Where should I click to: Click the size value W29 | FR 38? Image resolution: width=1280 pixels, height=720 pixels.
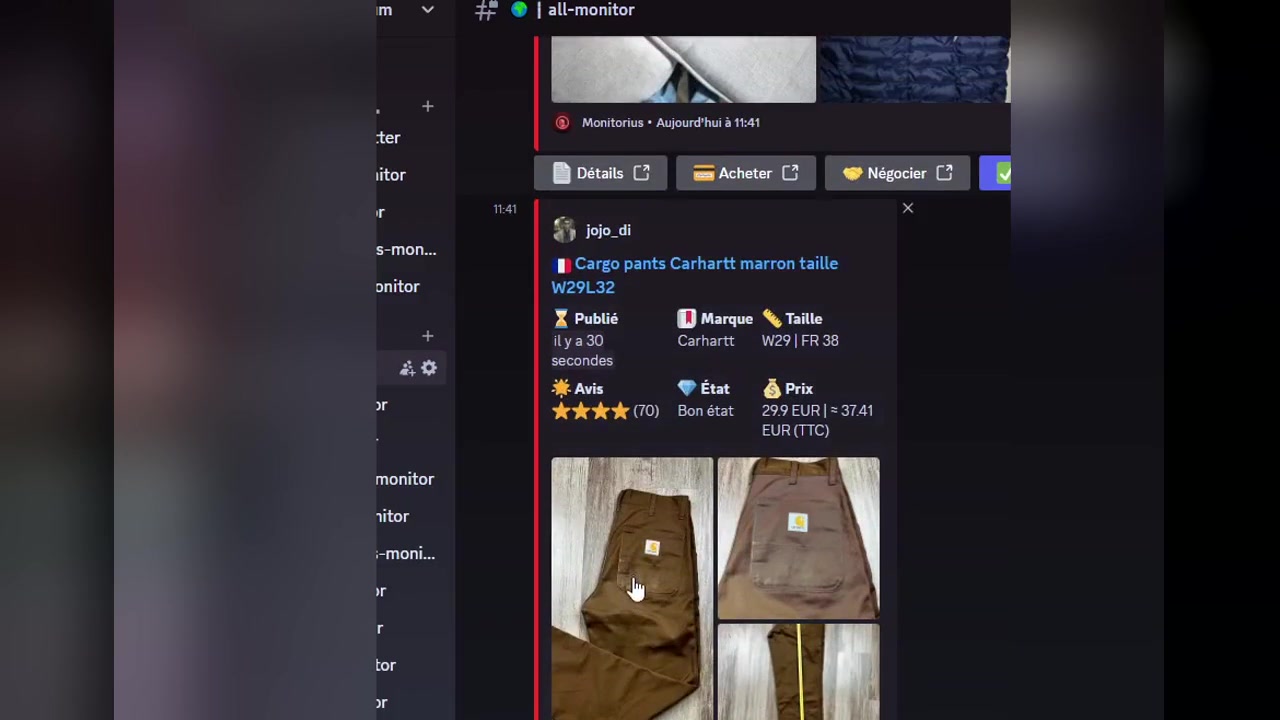(x=800, y=341)
